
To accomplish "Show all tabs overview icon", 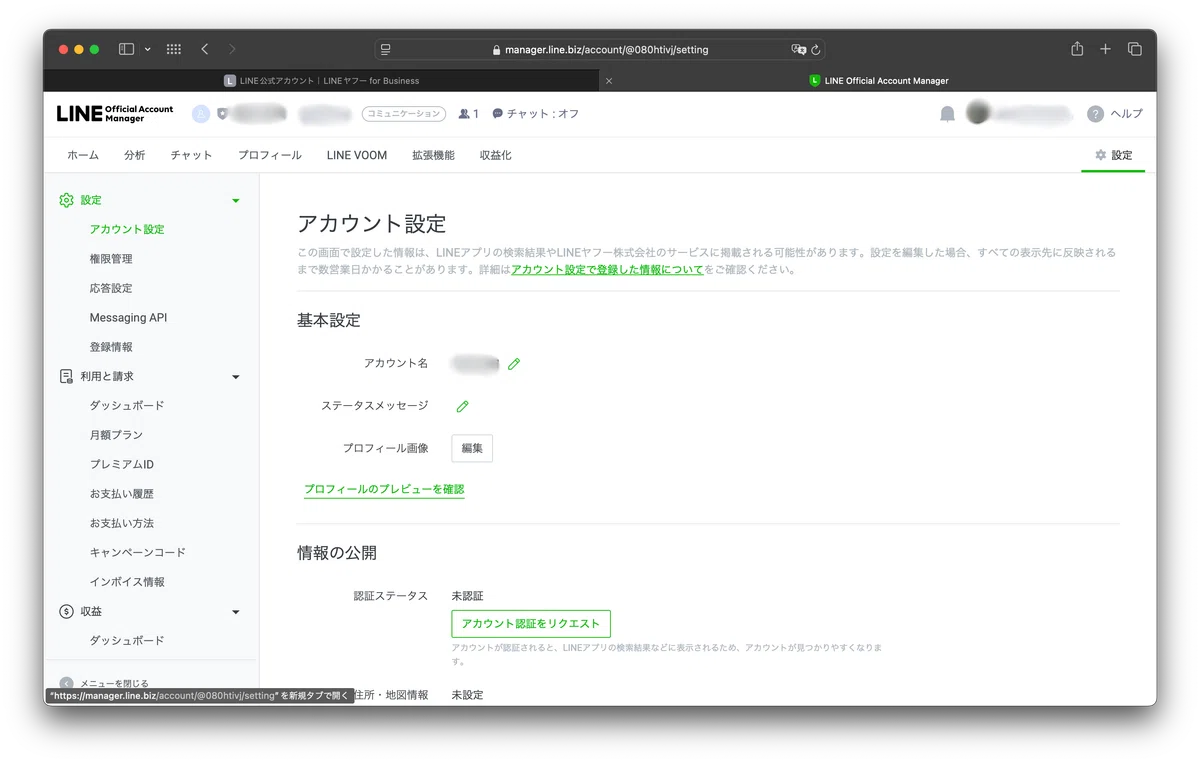I will pyautogui.click(x=1135, y=49).
